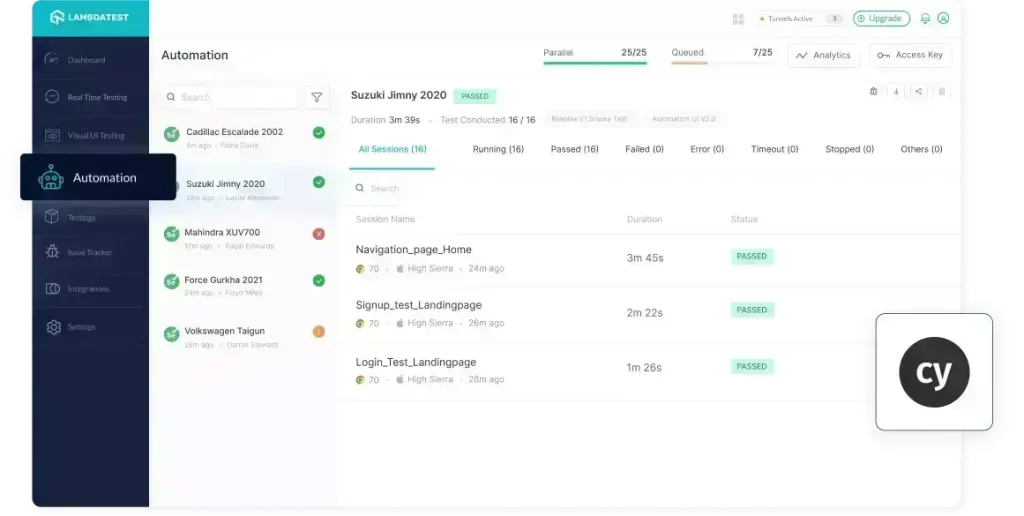1024x516 pixels.
Task: Switch to the Stopped (0) tab
Action: (850, 150)
